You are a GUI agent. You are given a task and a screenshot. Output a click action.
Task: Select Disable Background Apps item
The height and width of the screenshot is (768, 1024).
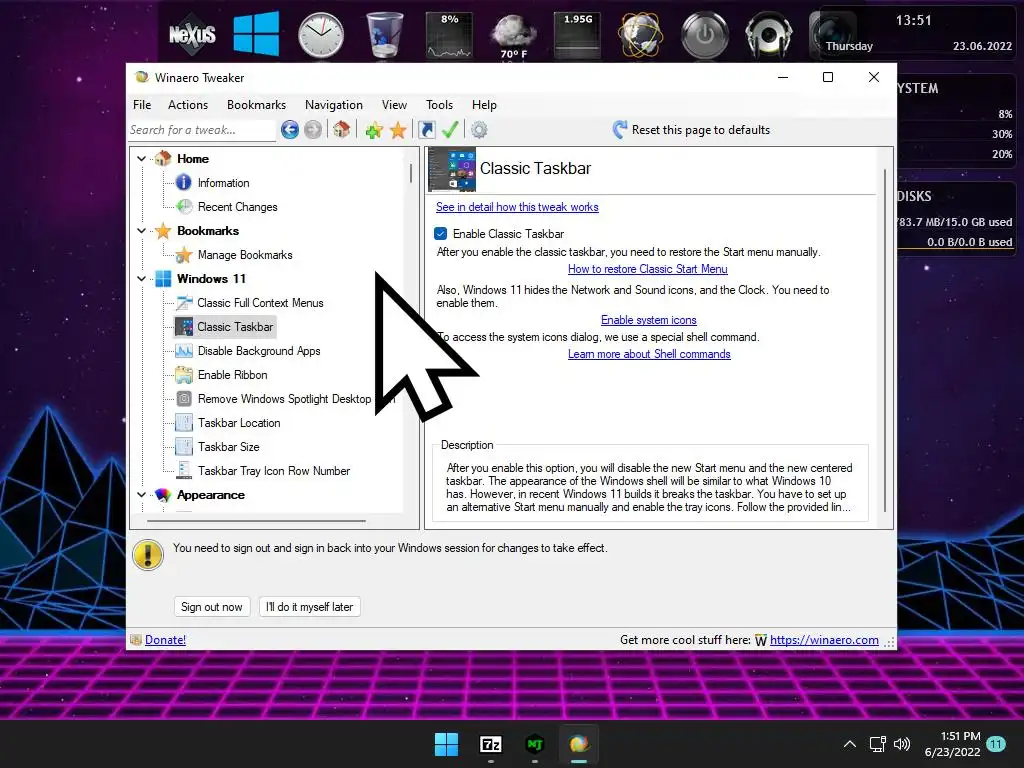click(x=259, y=351)
